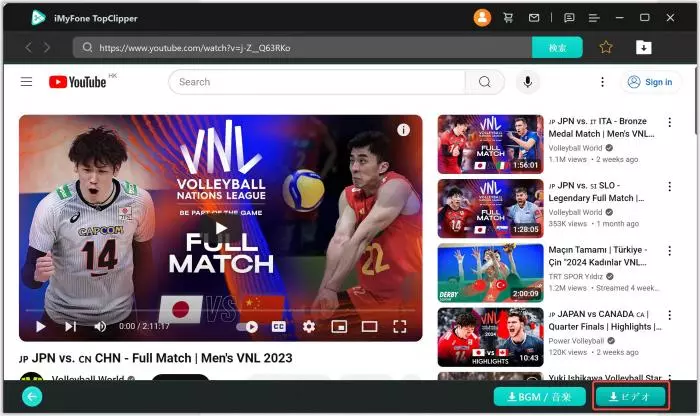Open options menu for JPN vs. ITA video
The image size is (700, 416).
coord(669,122)
